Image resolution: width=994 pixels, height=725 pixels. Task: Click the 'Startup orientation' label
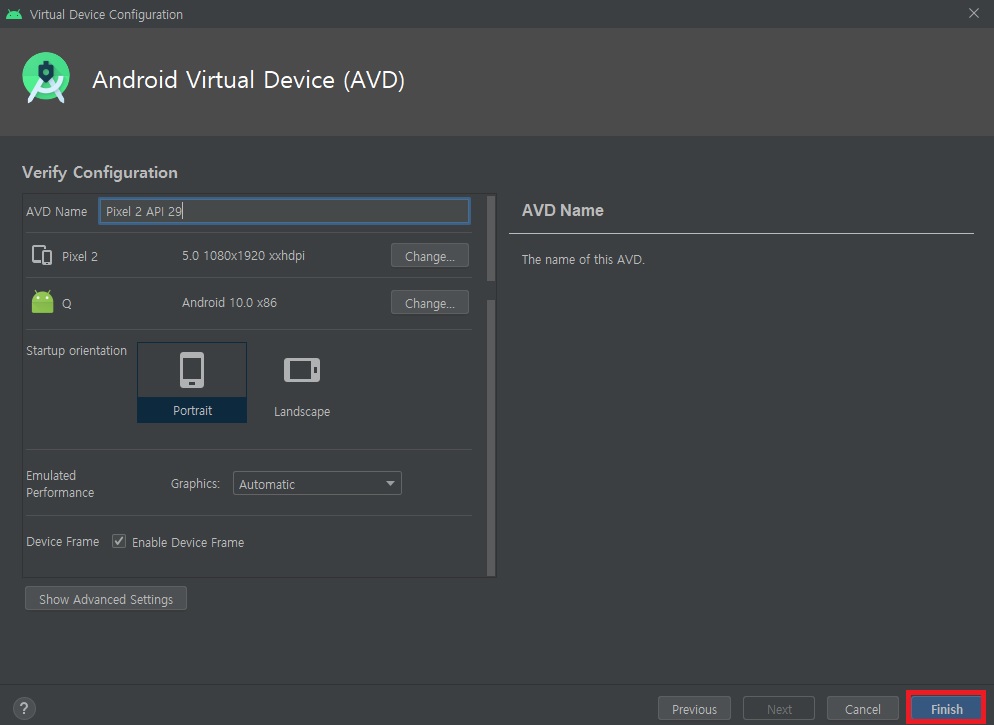tap(77, 350)
